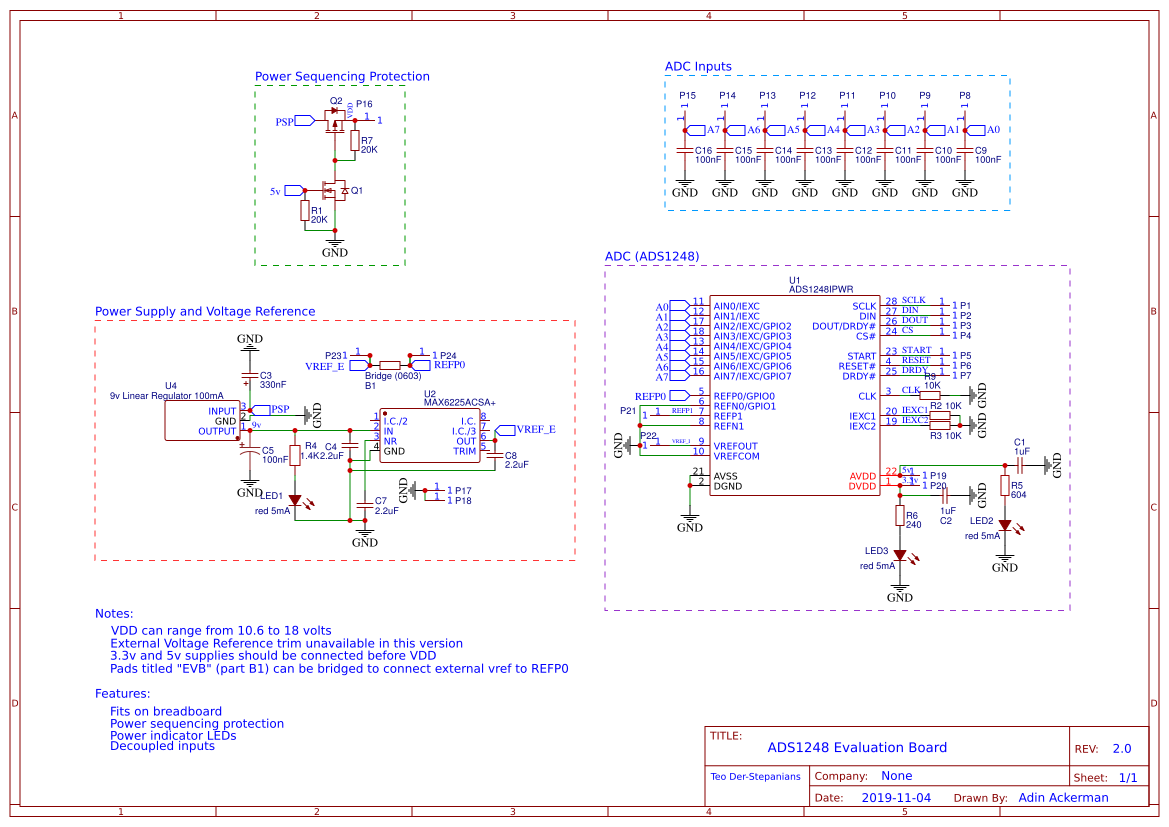Select the C12 100nF capacitor symbol
Screen dimensions: 1169x827
pyautogui.click(x=845, y=151)
